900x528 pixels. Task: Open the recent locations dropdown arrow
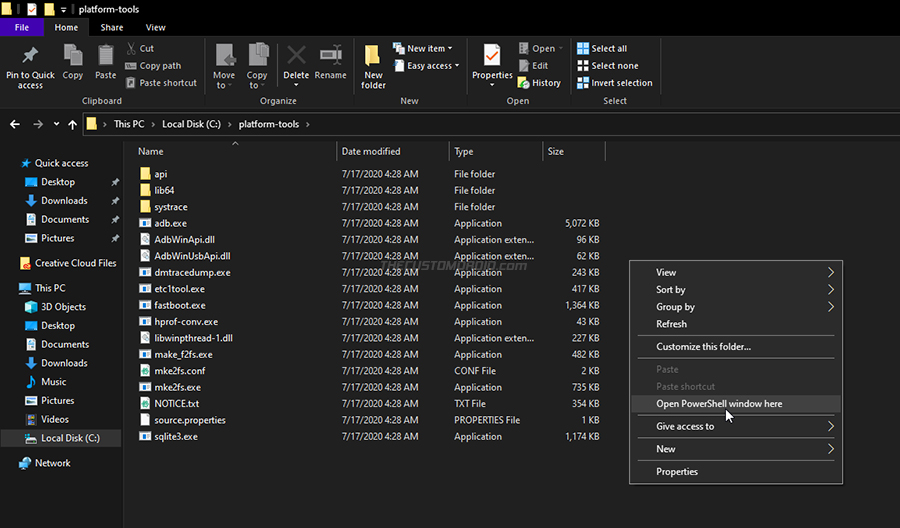pyautogui.click(x=56, y=124)
